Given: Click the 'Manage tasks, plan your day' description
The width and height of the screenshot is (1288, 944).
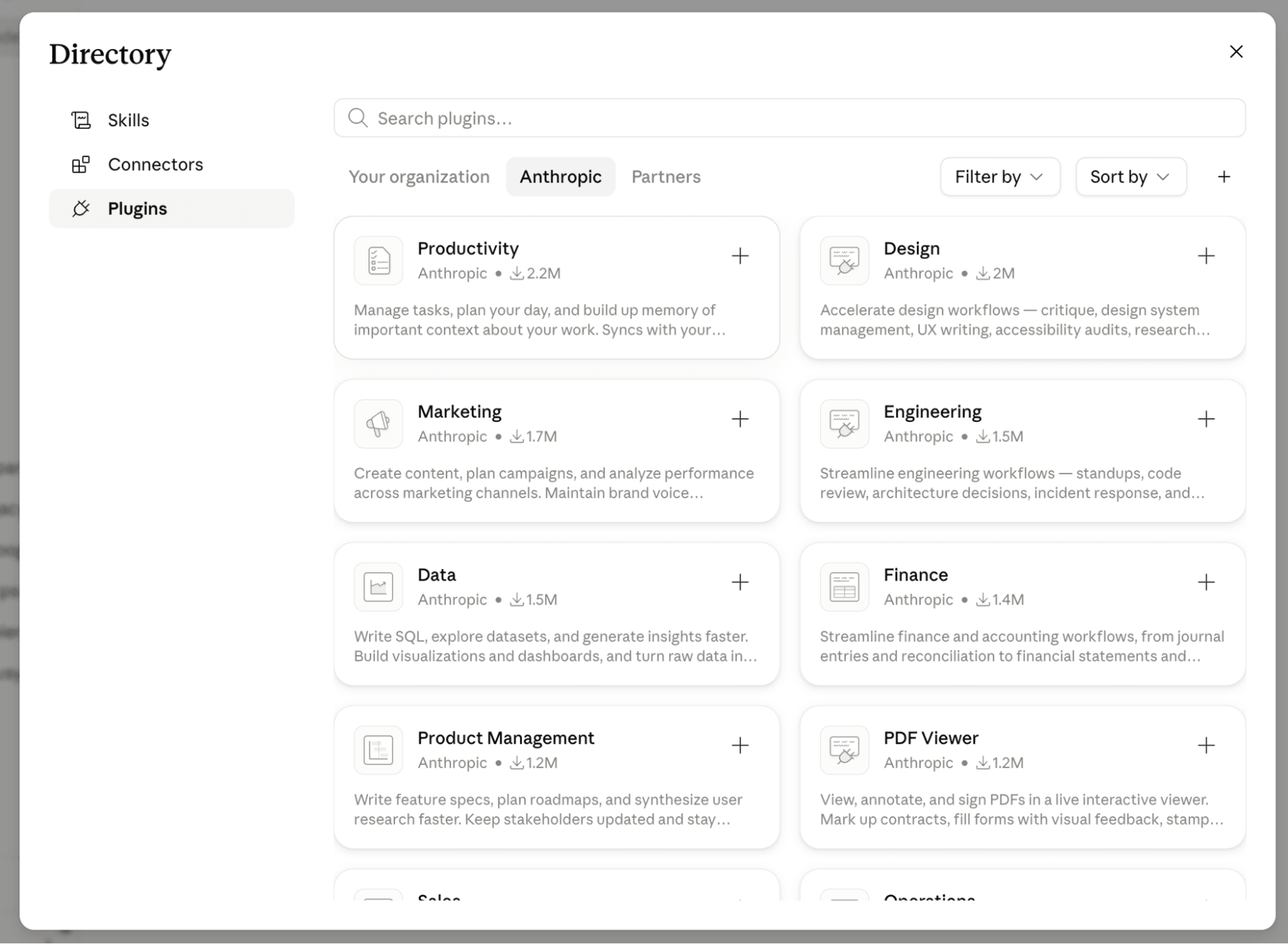Looking at the screenshot, I should 540,320.
